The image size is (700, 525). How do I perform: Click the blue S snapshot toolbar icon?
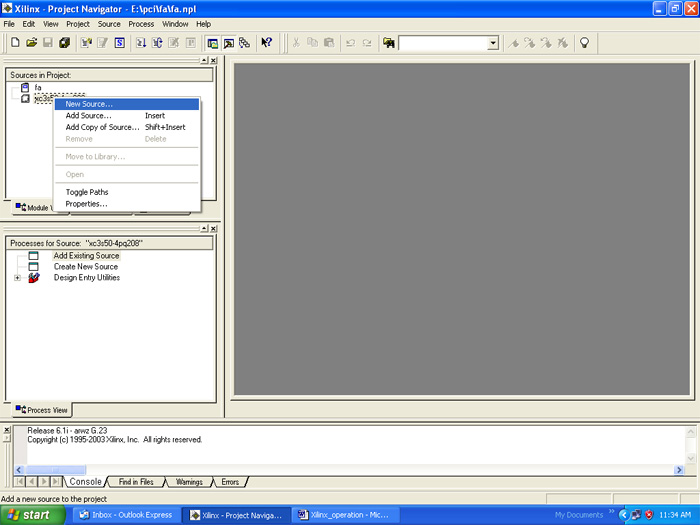pyautogui.click(x=120, y=43)
